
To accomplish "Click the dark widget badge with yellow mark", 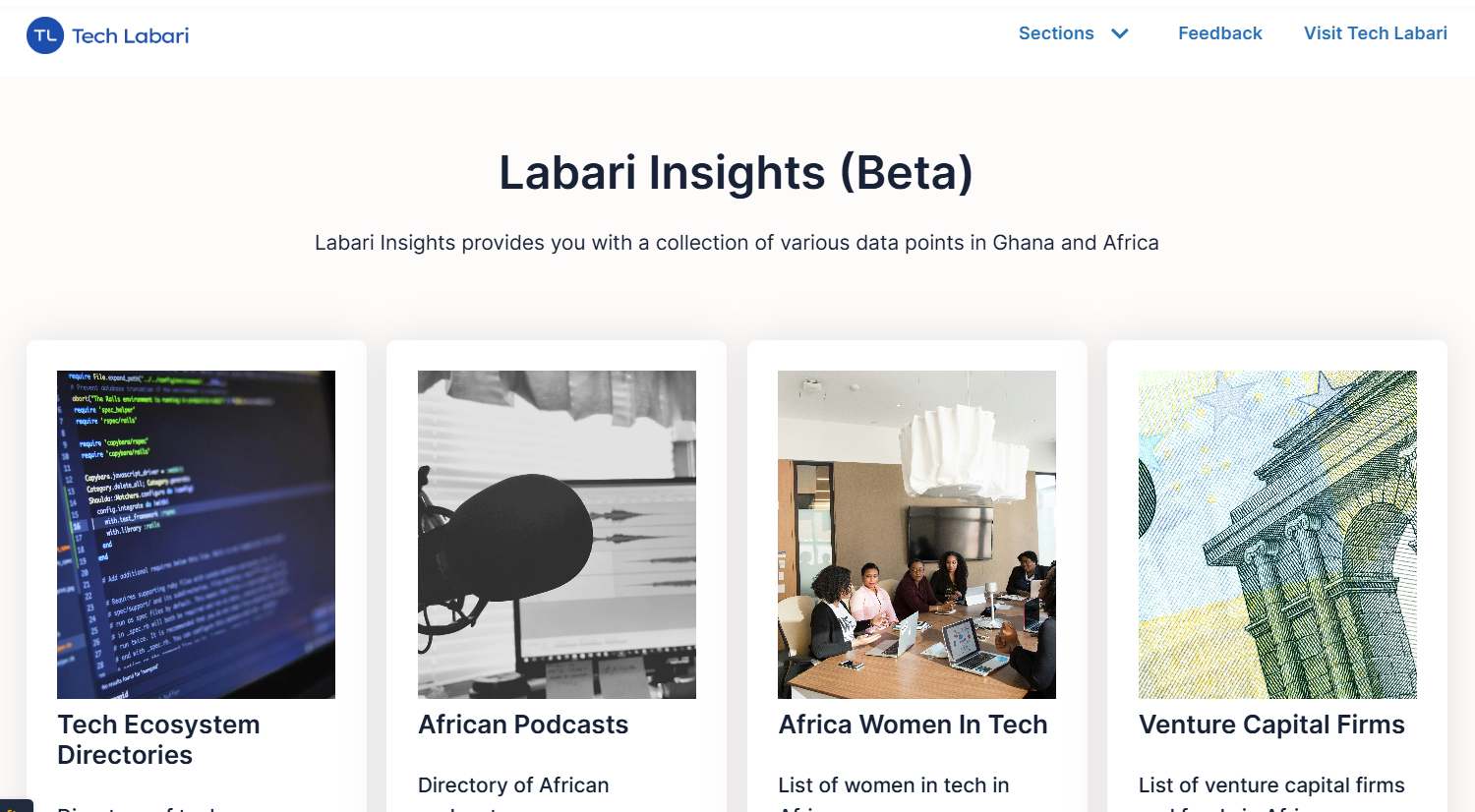I will pos(15,805).
